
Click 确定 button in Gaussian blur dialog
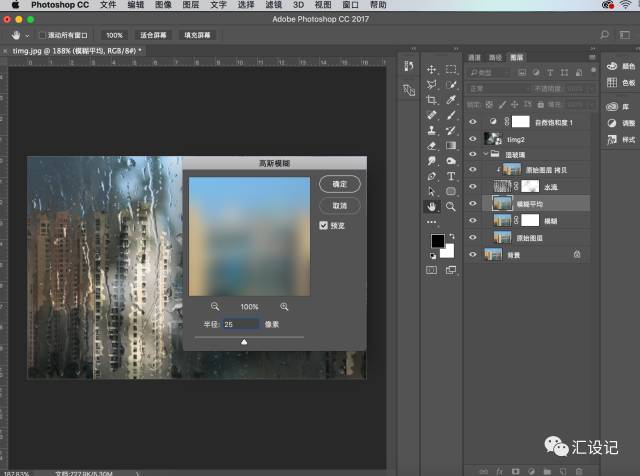point(339,184)
